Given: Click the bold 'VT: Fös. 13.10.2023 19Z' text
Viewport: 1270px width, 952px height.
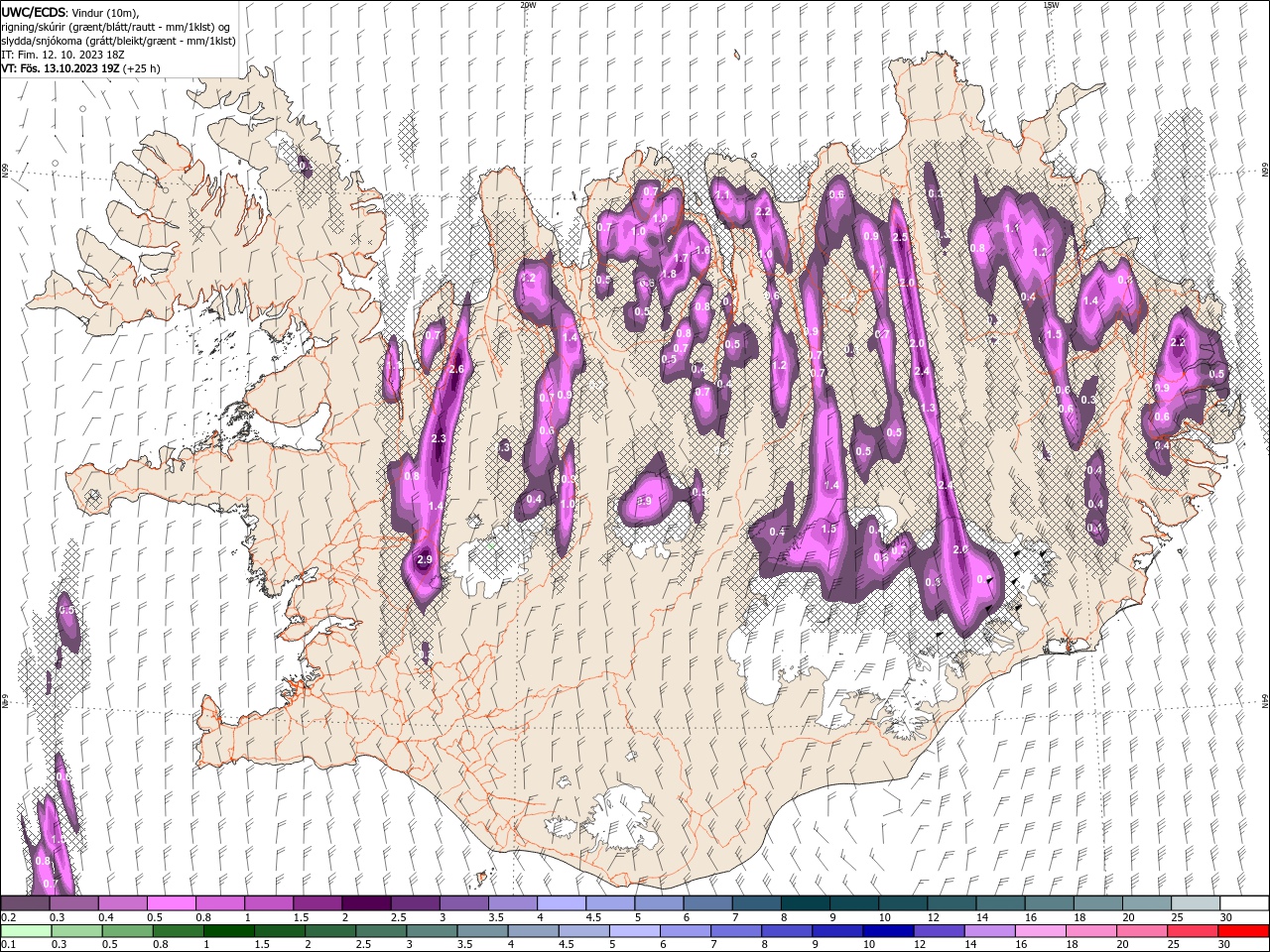Looking at the screenshot, I should pyautogui.click(x=62, y=68).
